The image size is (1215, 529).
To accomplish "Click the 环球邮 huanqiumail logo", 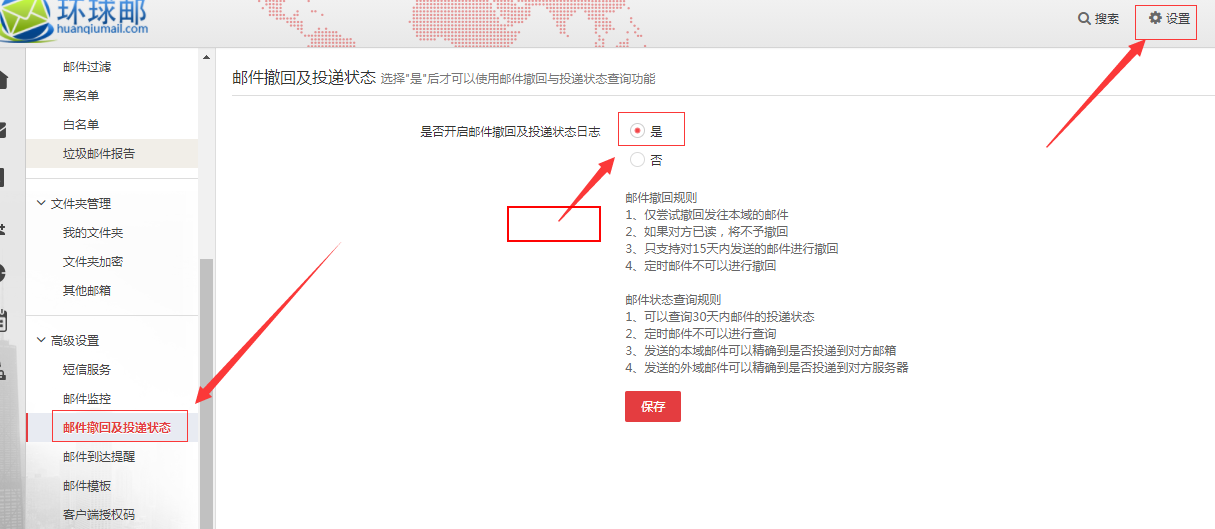I will 75,20.
